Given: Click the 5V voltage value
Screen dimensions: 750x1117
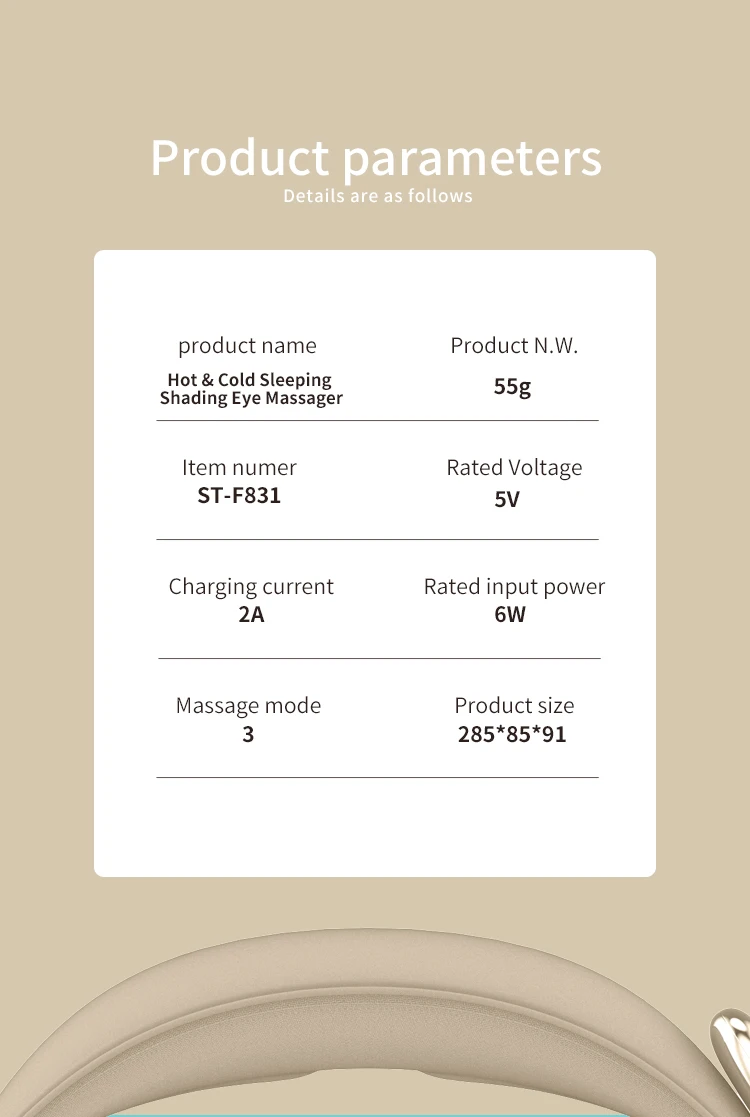Looking at the screenshot, I should tap(507, 499).
